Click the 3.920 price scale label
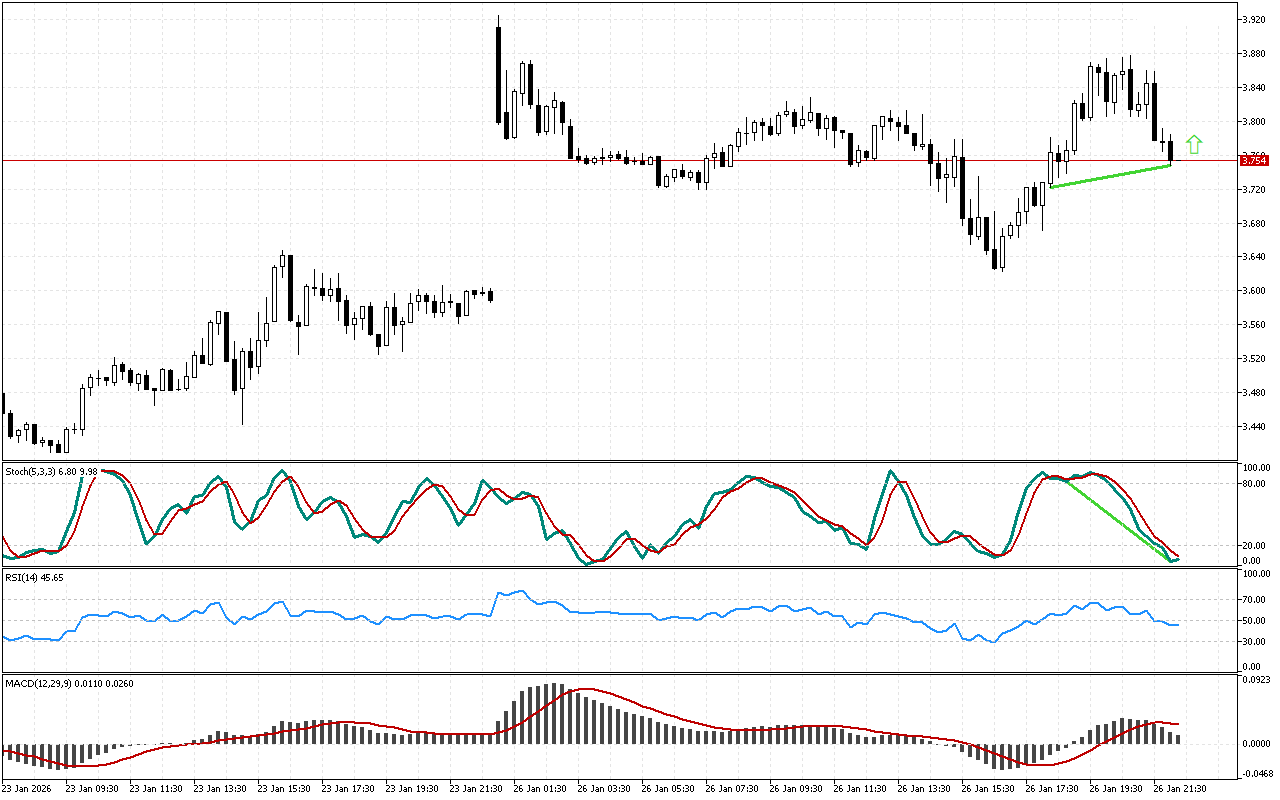1280x800 pixels. tap(1254, 20)
